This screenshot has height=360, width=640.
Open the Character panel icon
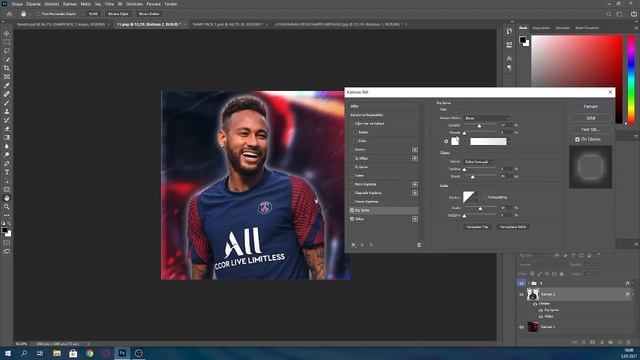509,58
